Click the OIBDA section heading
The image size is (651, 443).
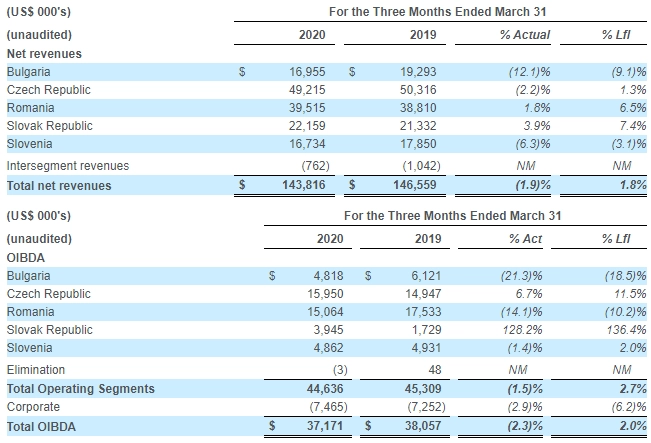tap(25, 257)
